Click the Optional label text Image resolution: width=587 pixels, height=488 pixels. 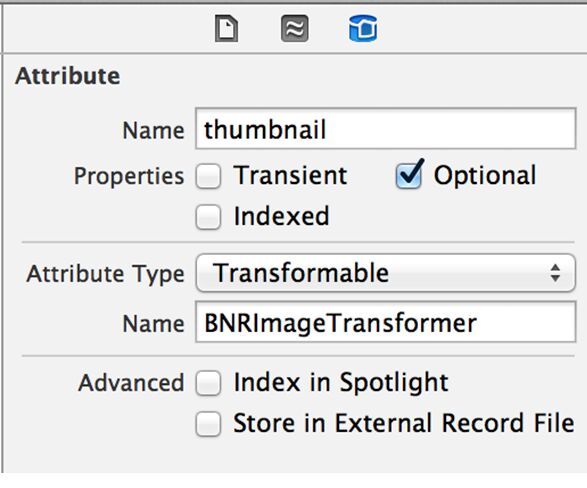point(485,175)
